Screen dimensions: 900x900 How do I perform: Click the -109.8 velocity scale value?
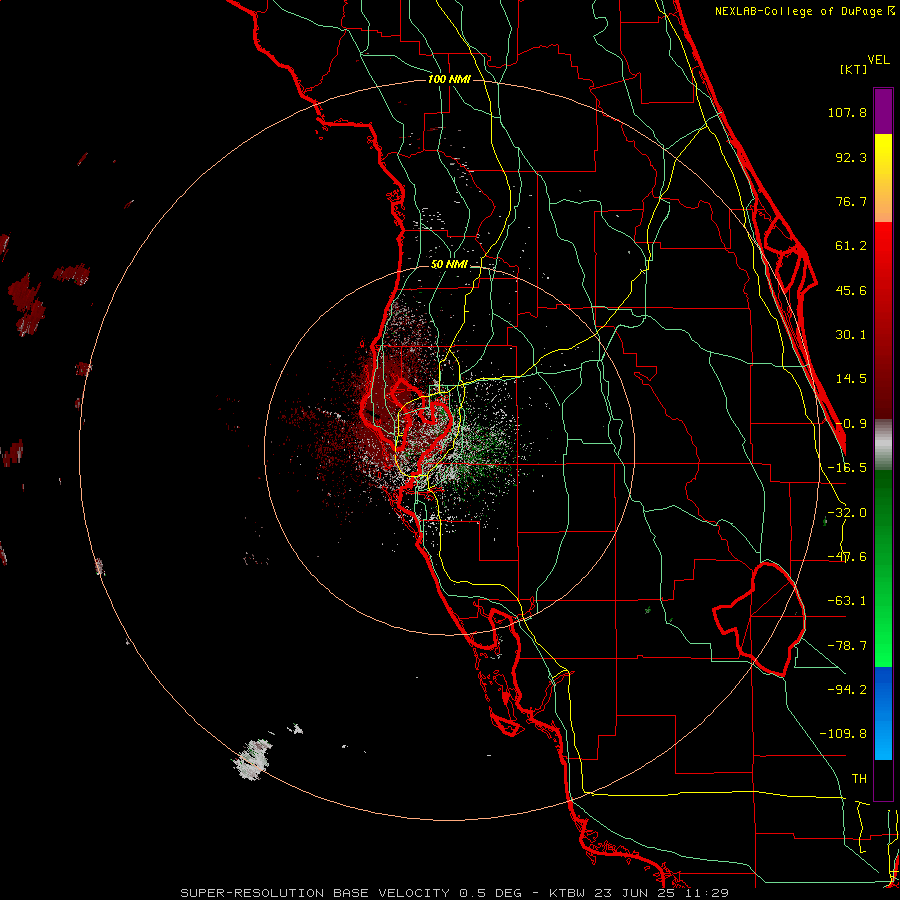843,734
